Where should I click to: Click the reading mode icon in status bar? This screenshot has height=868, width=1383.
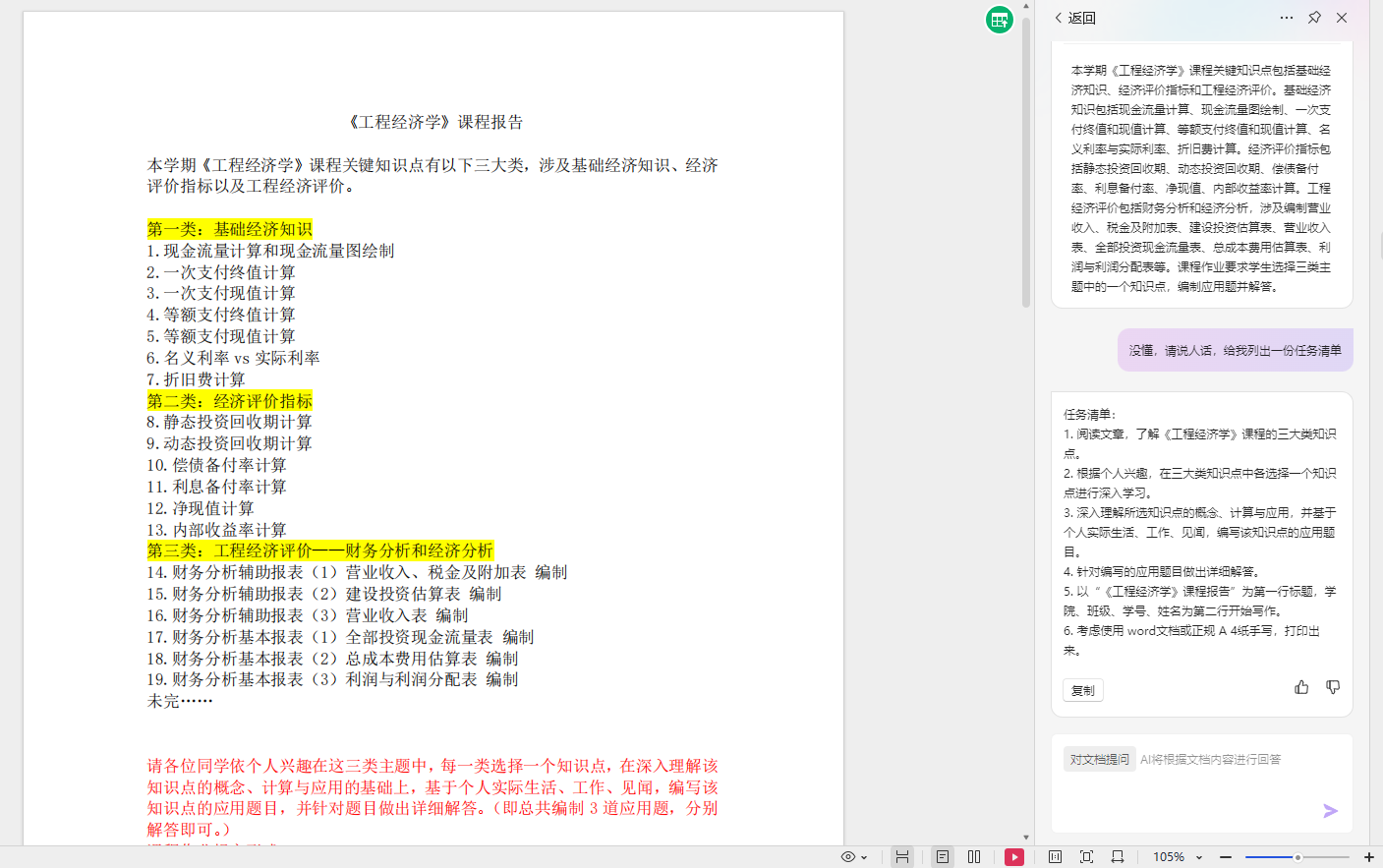click(x=1055, y=857)
